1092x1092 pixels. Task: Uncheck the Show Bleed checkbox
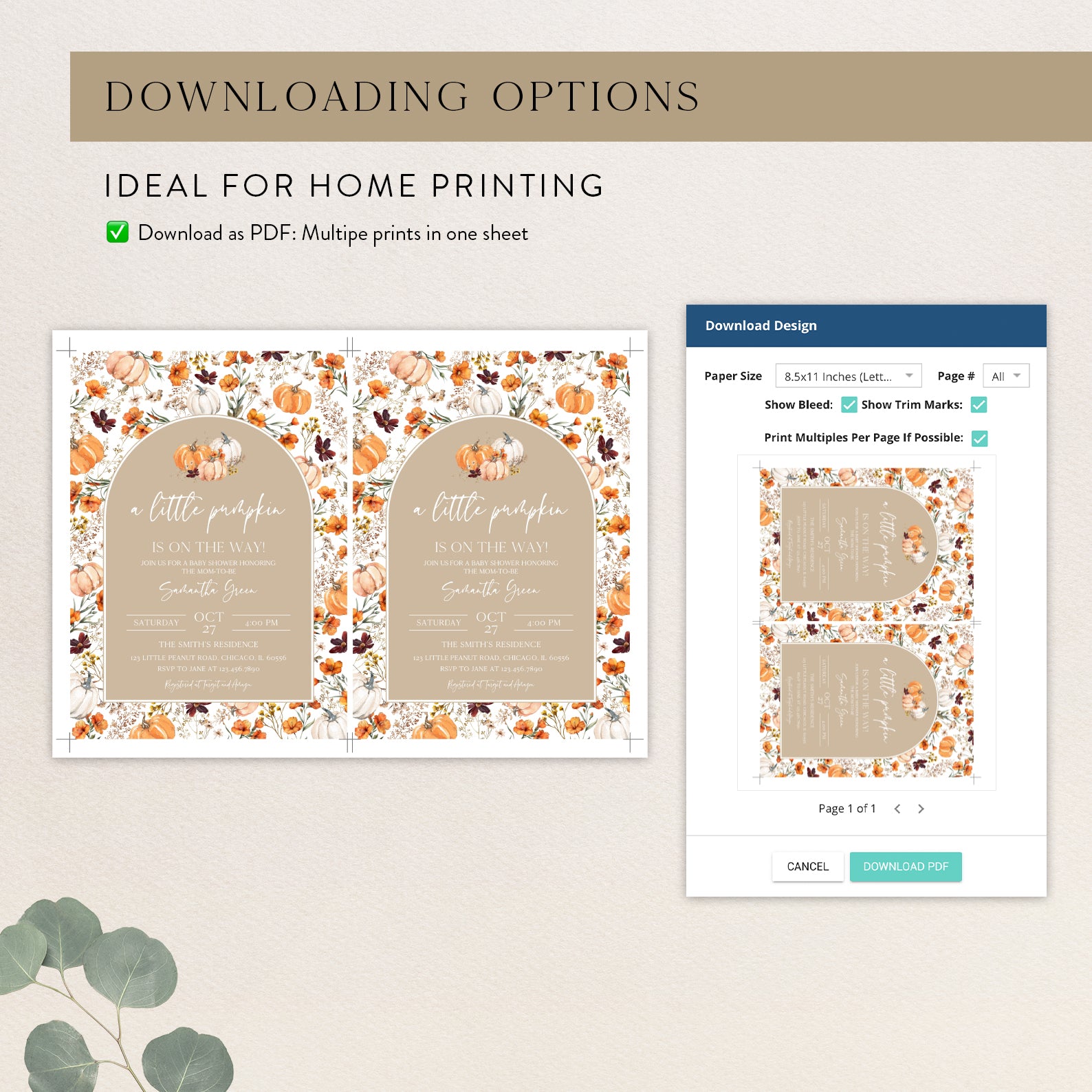point(849,404)
